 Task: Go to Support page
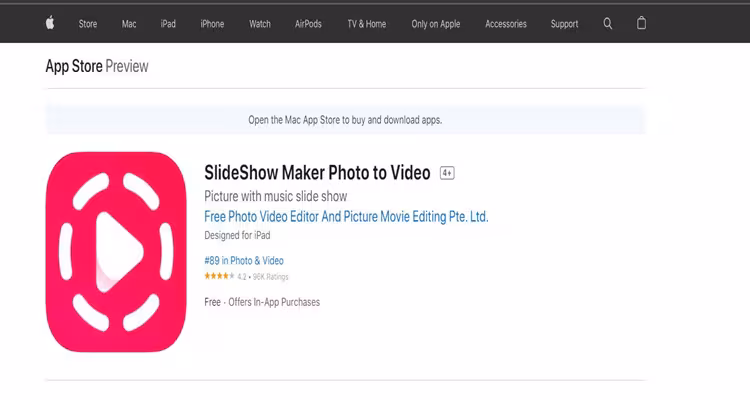pos(564,23)
